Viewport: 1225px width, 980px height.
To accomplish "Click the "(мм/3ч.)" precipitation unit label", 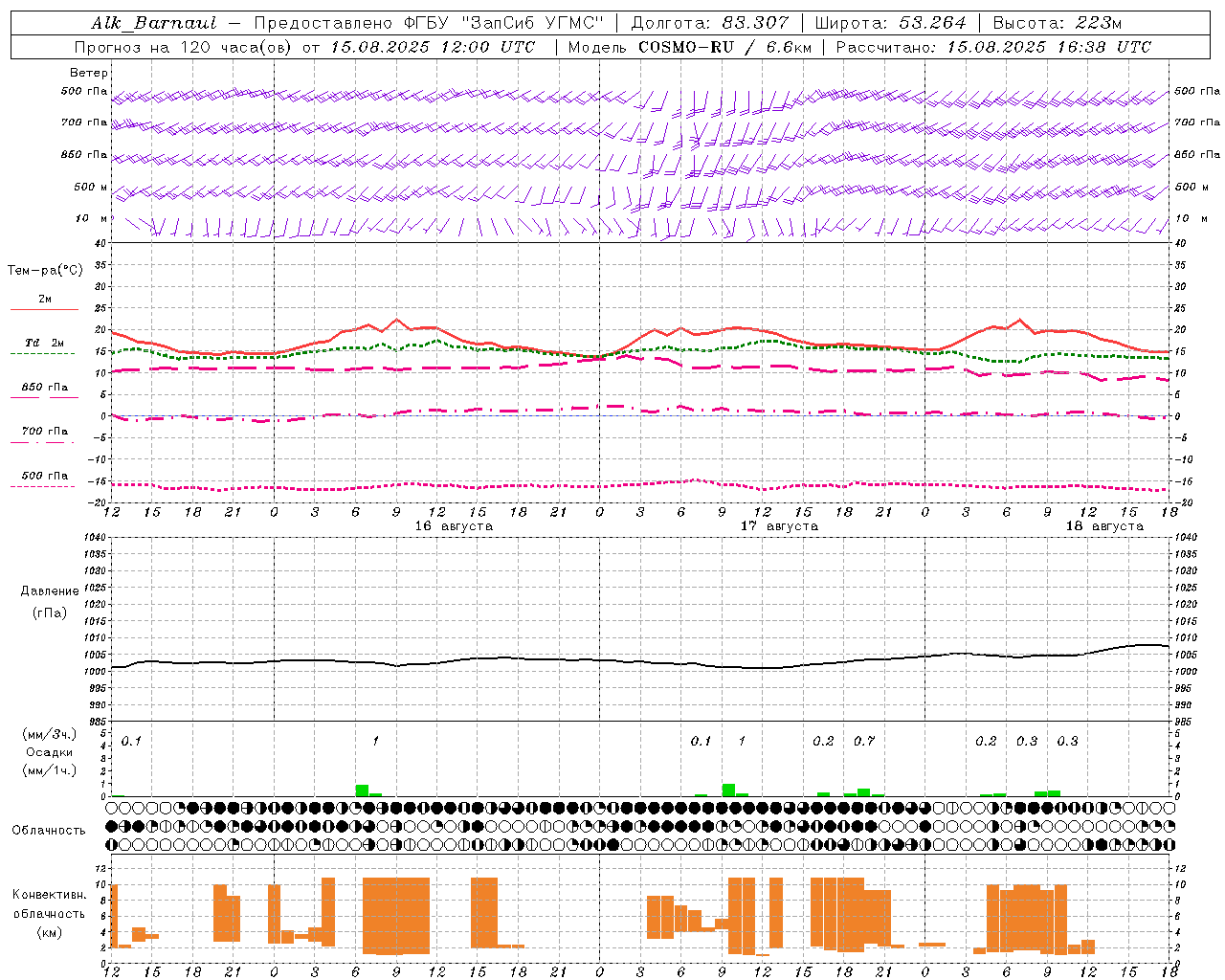I will 50,734.
